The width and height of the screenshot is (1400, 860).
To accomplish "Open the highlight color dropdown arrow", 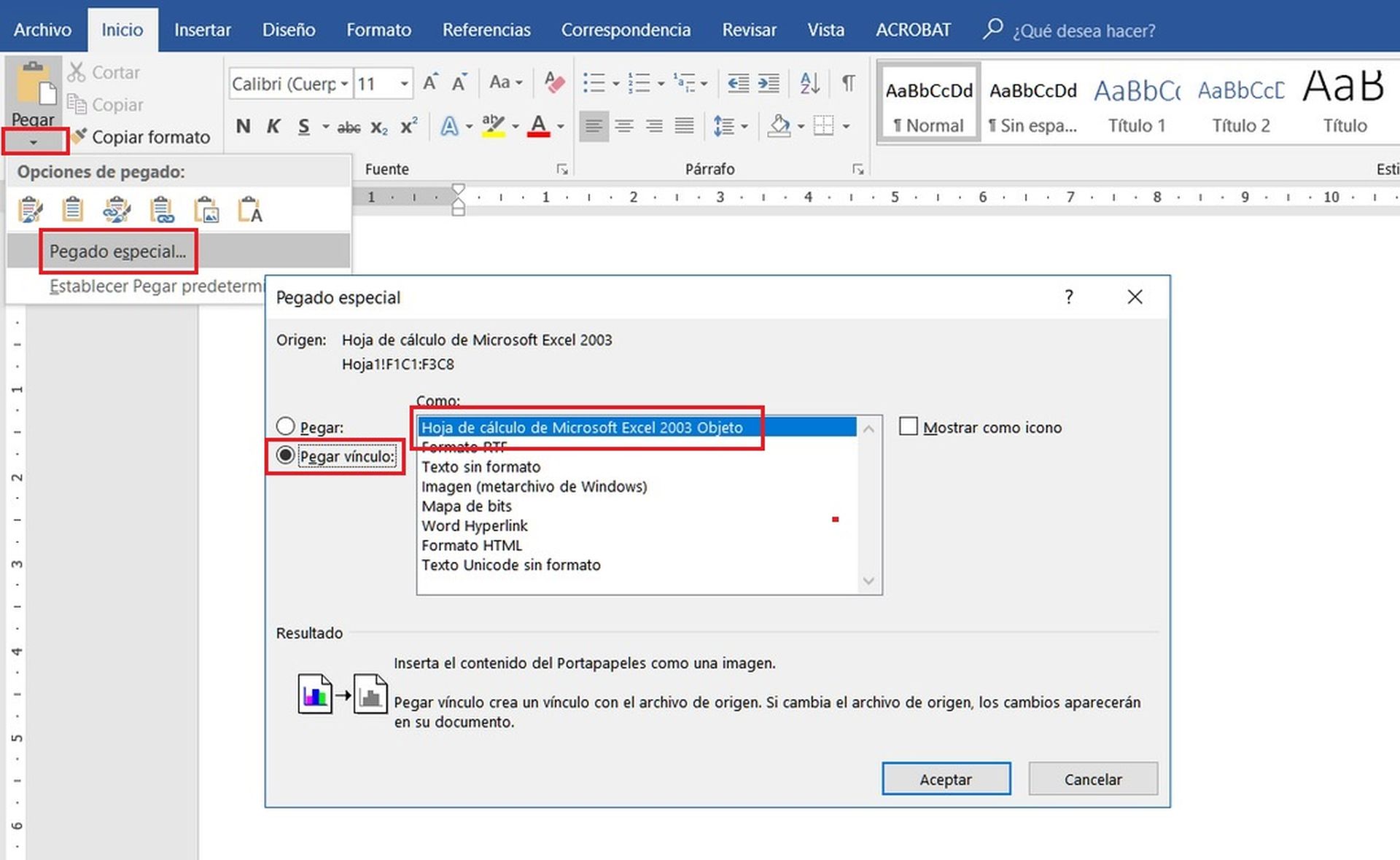I will tap(516, 127).
